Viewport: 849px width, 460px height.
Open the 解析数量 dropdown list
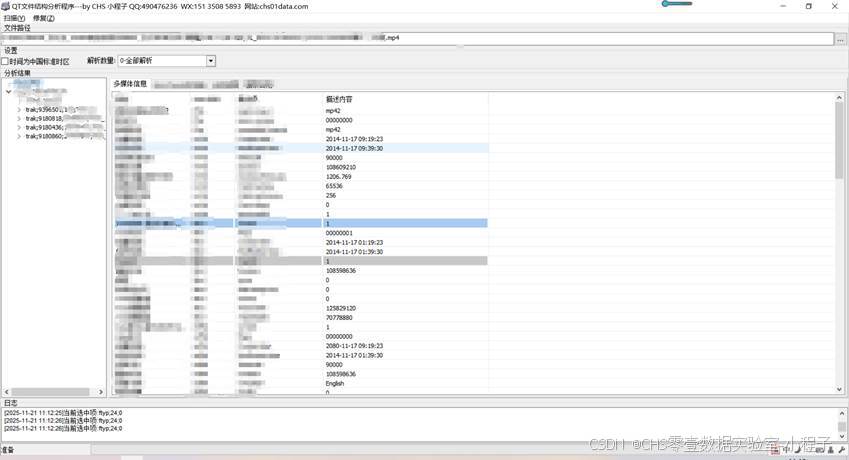tap(211, 61)
